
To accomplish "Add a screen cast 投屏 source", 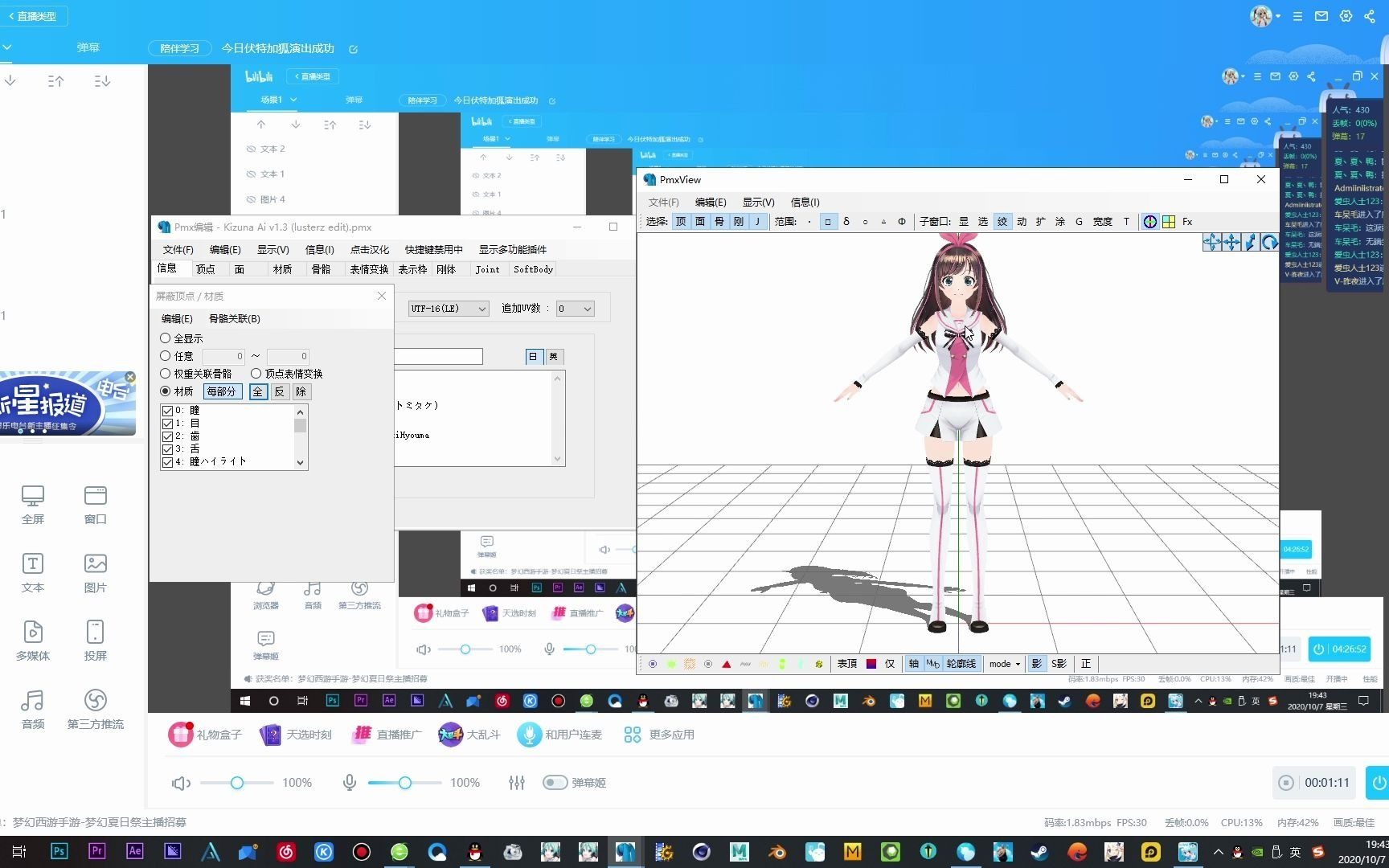I will [95, 641].
